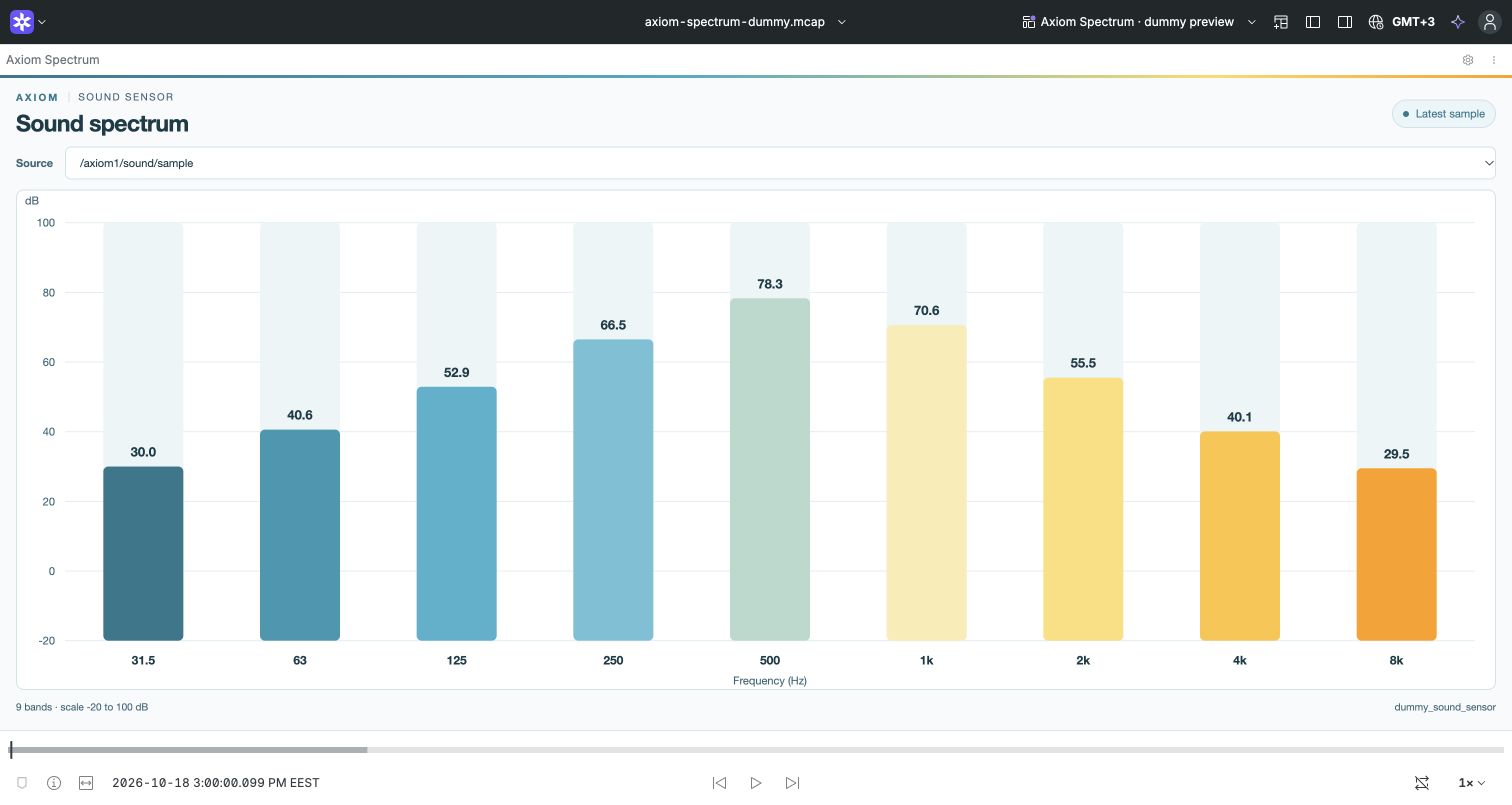Click the 500 Hz bar
The image size is (1512, 805).
pyautogui.click(x=770, y=469)
